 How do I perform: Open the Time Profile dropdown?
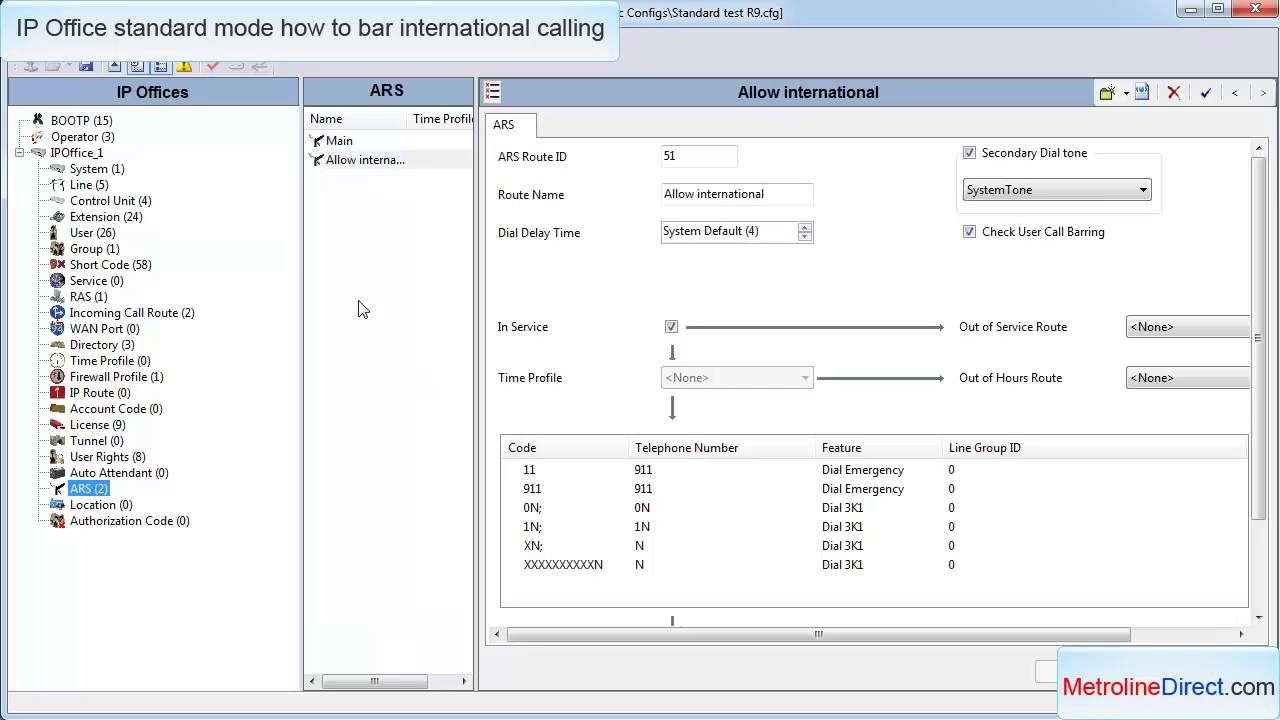[737, 378]
